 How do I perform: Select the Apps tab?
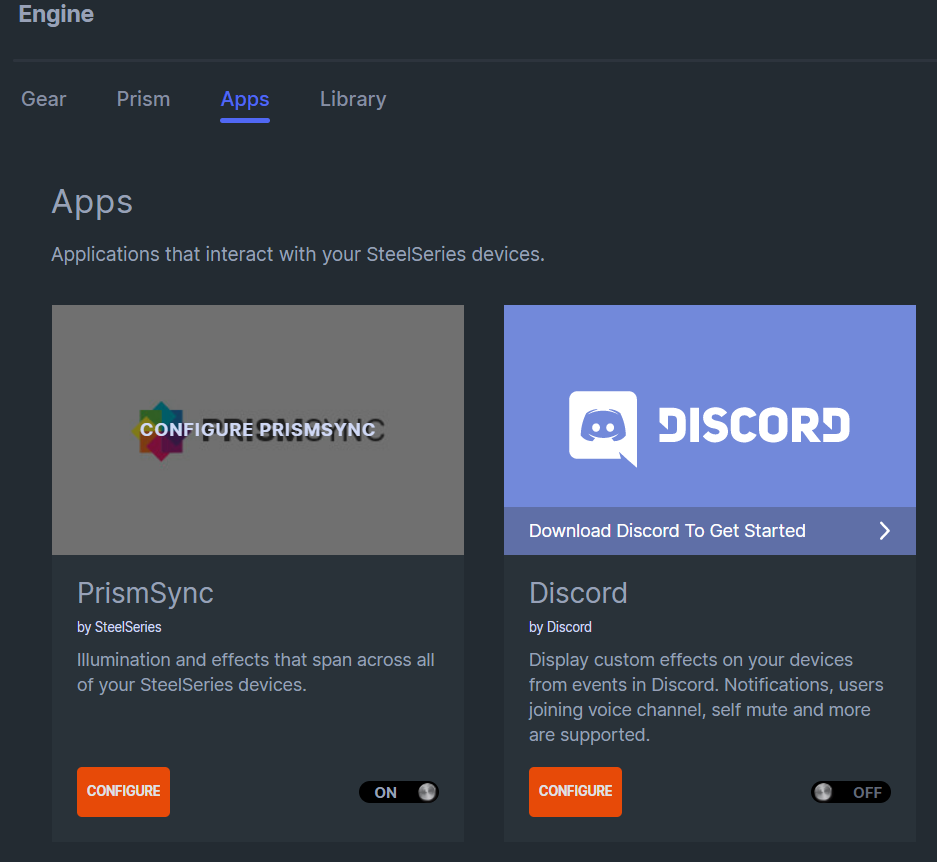[x=245, y=99]
